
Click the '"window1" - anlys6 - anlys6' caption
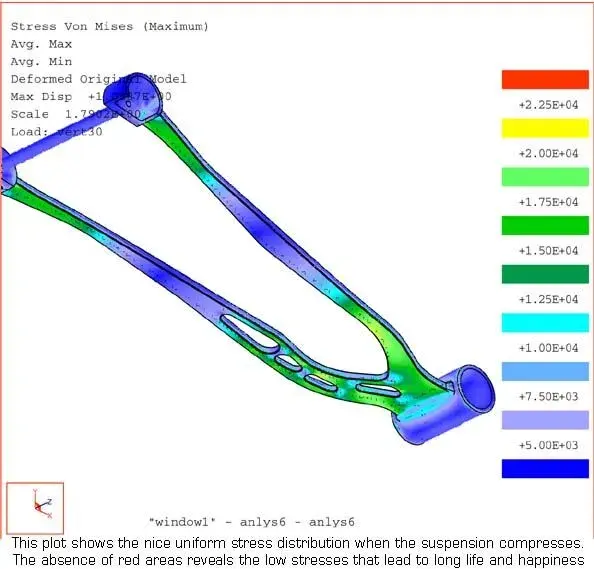tap(252, 522)
